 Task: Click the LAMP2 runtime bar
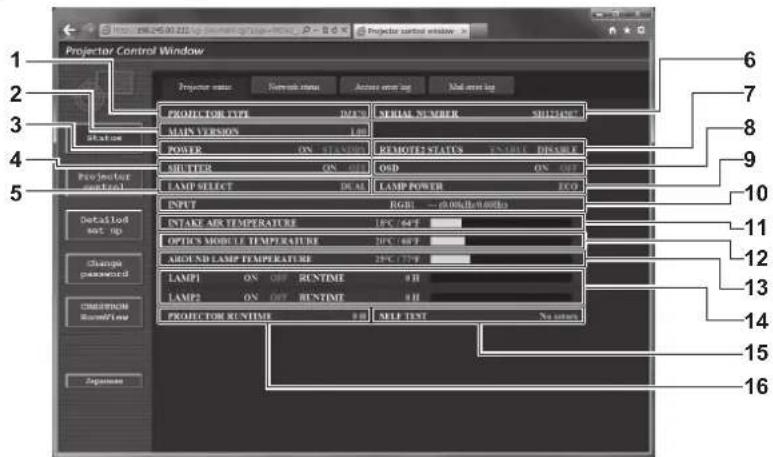coord(501,297)
